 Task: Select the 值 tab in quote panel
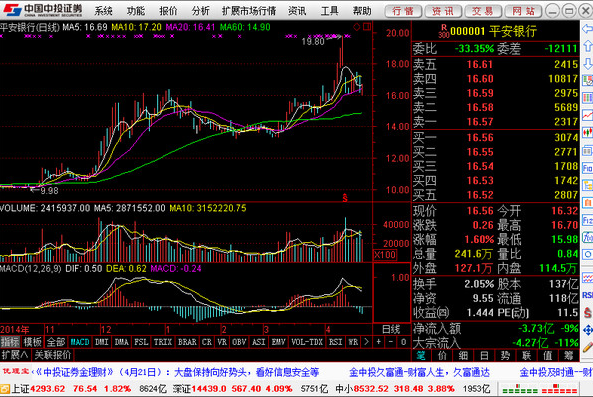point(548,355)
